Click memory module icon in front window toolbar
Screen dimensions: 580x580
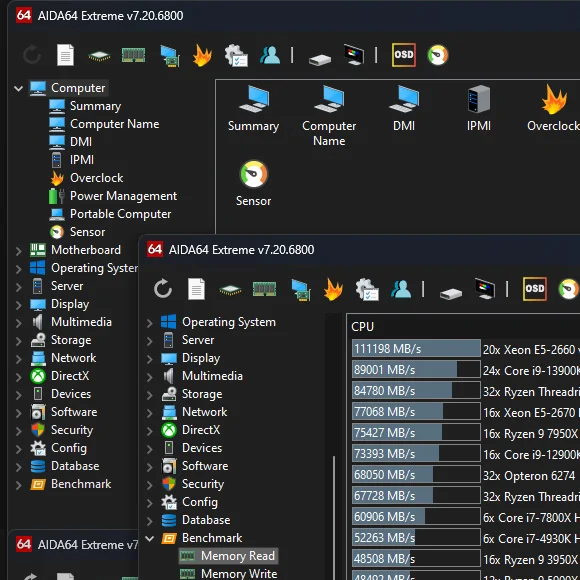click(264, 289)
